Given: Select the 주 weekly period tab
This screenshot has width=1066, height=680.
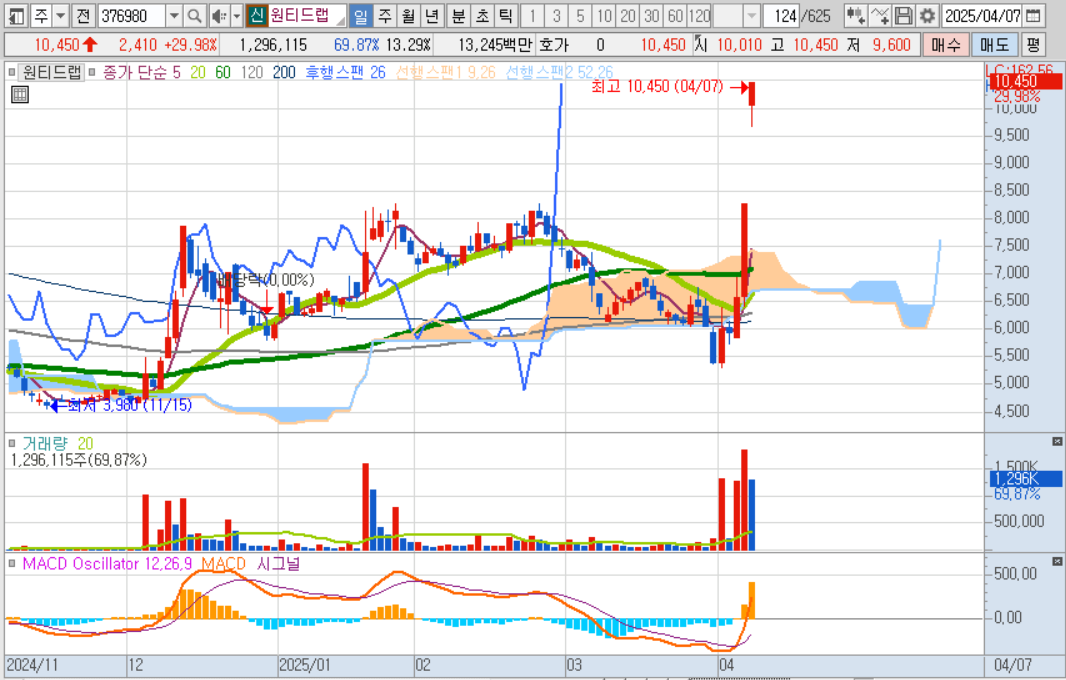Looking at the screenshot, I should click(x=384, y=15).
